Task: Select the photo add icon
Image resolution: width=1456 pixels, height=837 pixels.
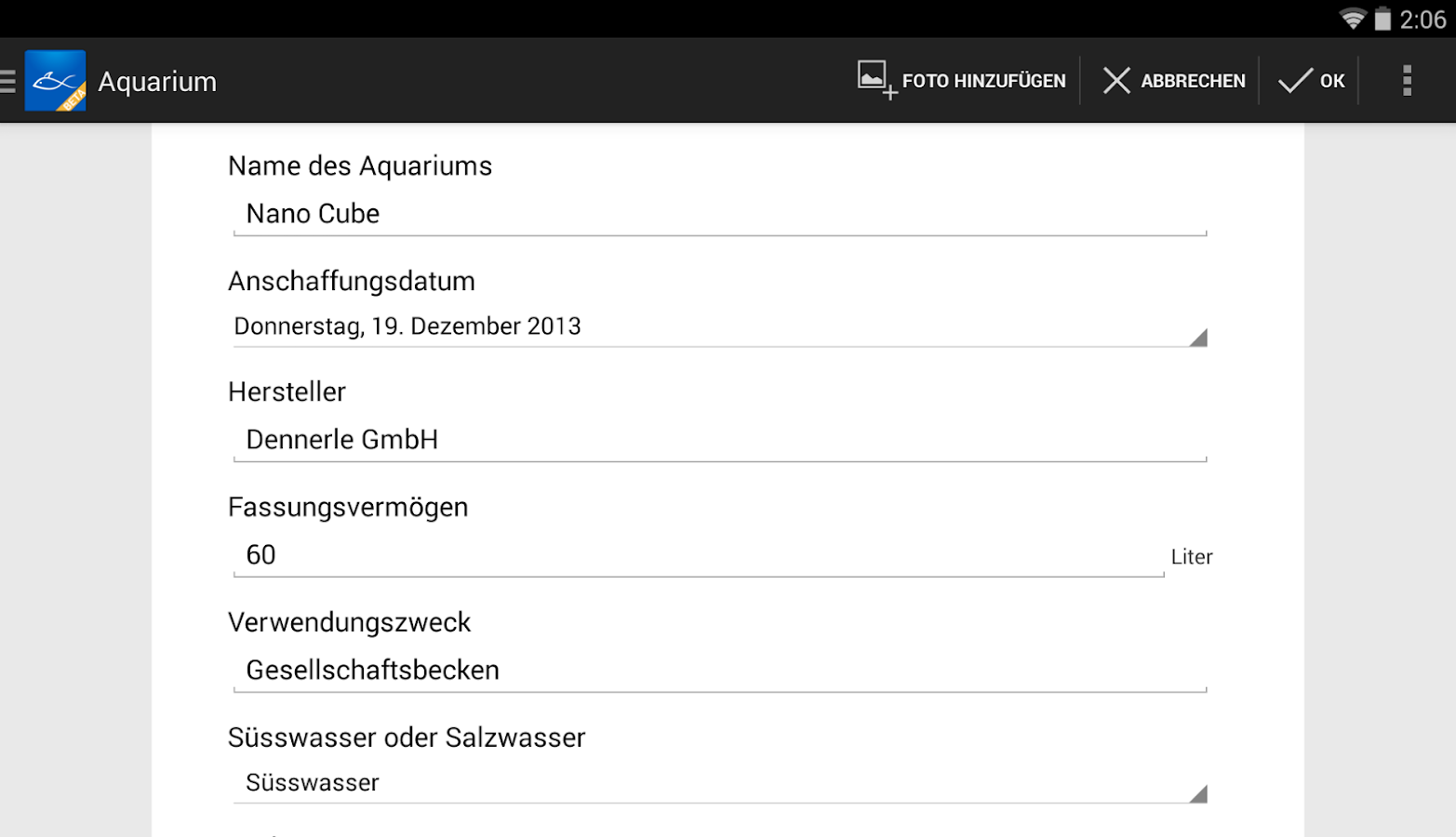Action: pyautogui.click(x=873, y=79)
